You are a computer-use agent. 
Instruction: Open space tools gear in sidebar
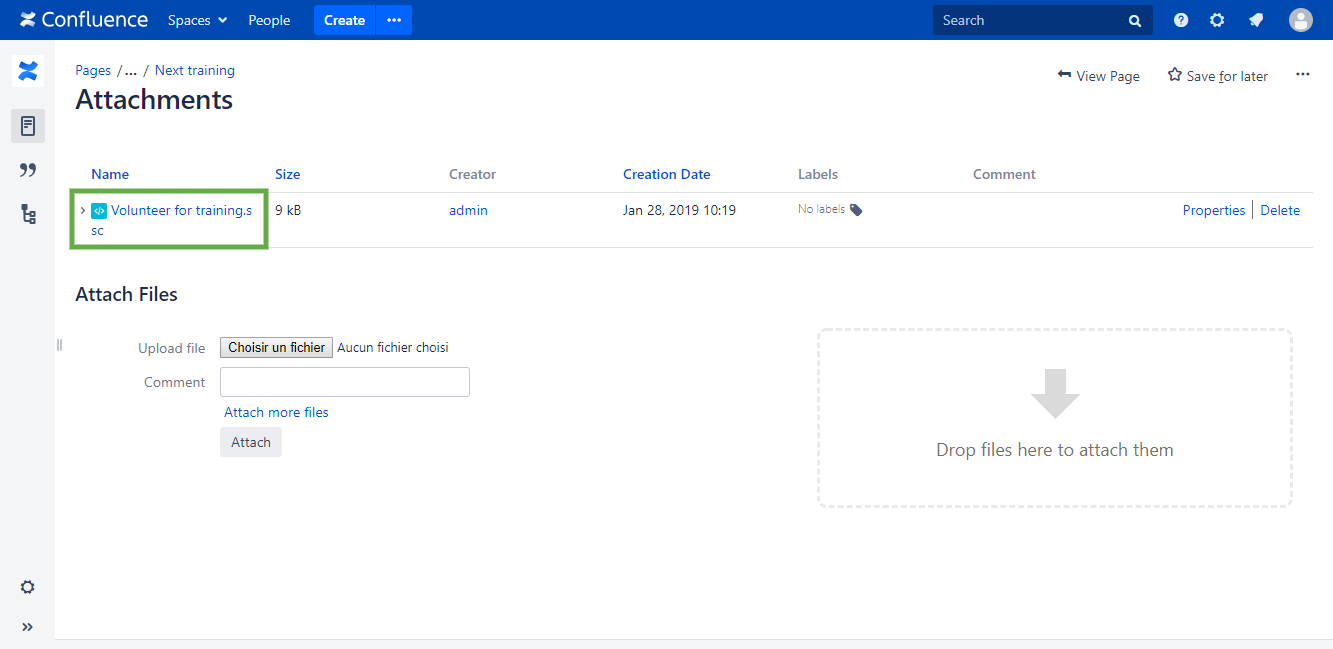point(28,587)
